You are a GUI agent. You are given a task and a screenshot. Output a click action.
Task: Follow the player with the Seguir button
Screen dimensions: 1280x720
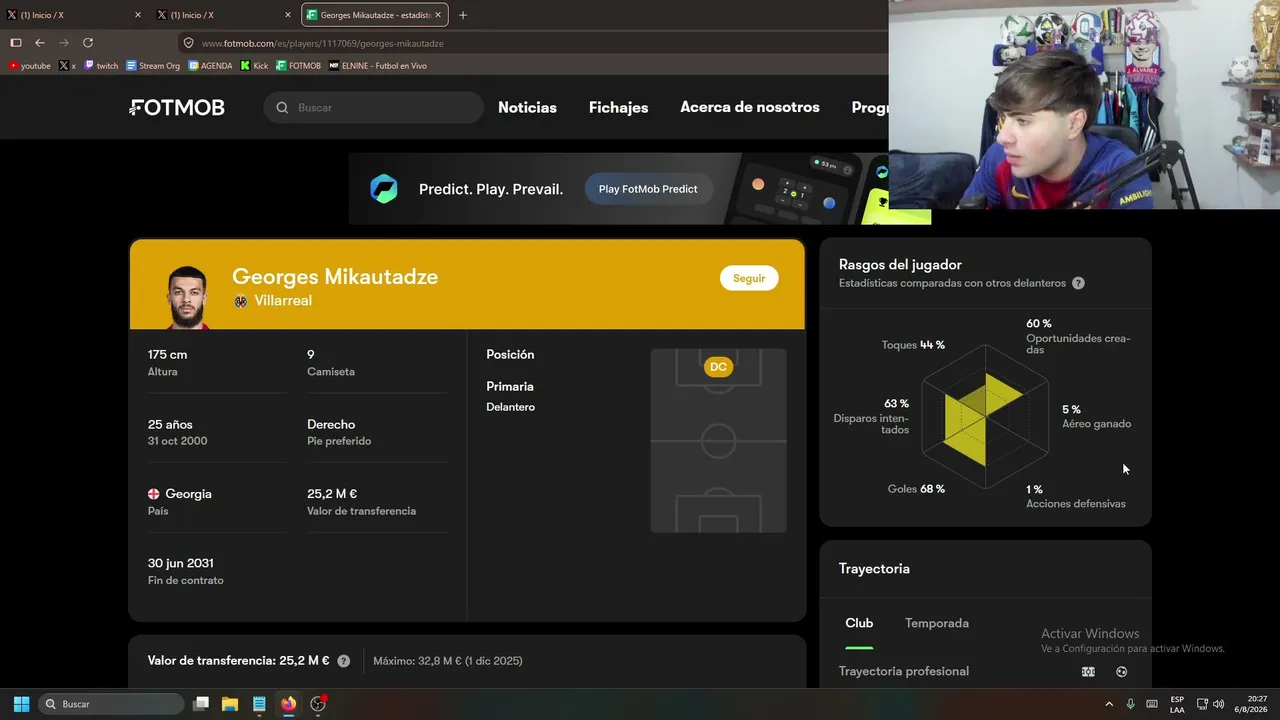pos(749,278)
